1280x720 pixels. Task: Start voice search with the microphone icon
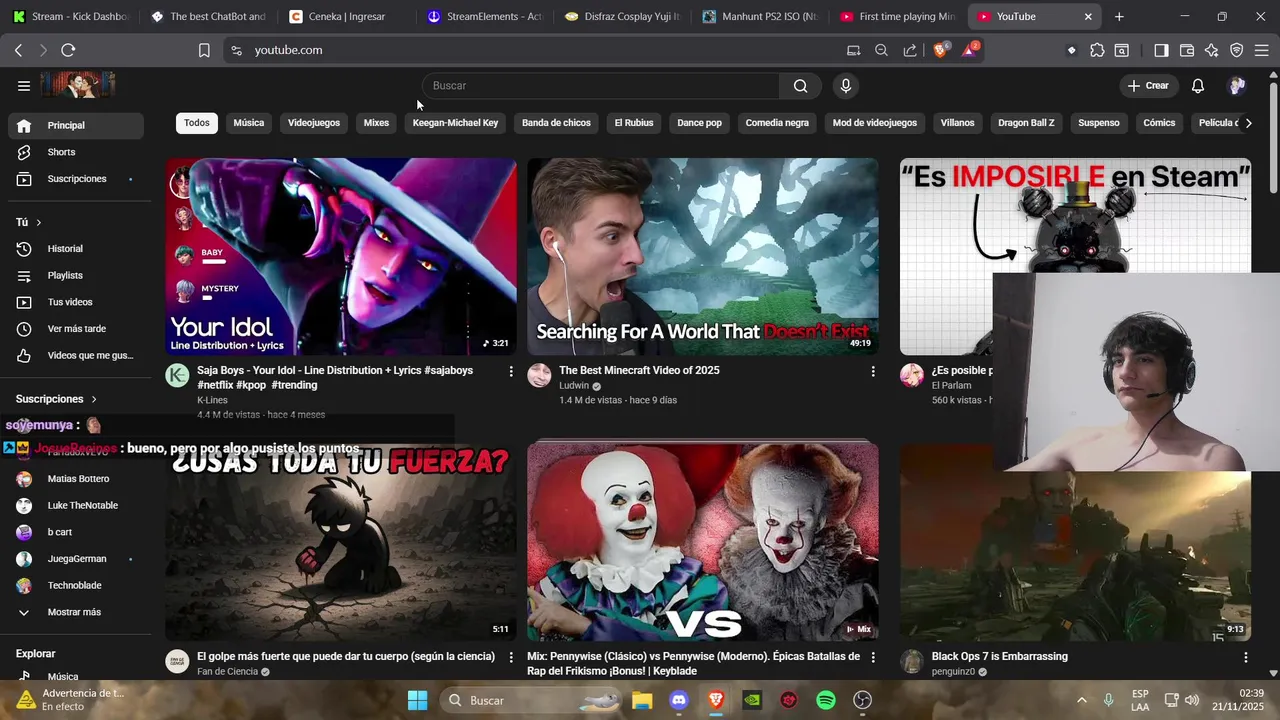click(846, 86)
